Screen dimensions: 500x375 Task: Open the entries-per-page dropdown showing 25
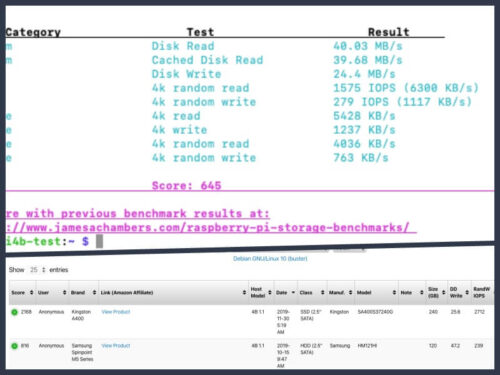[37, 270]
